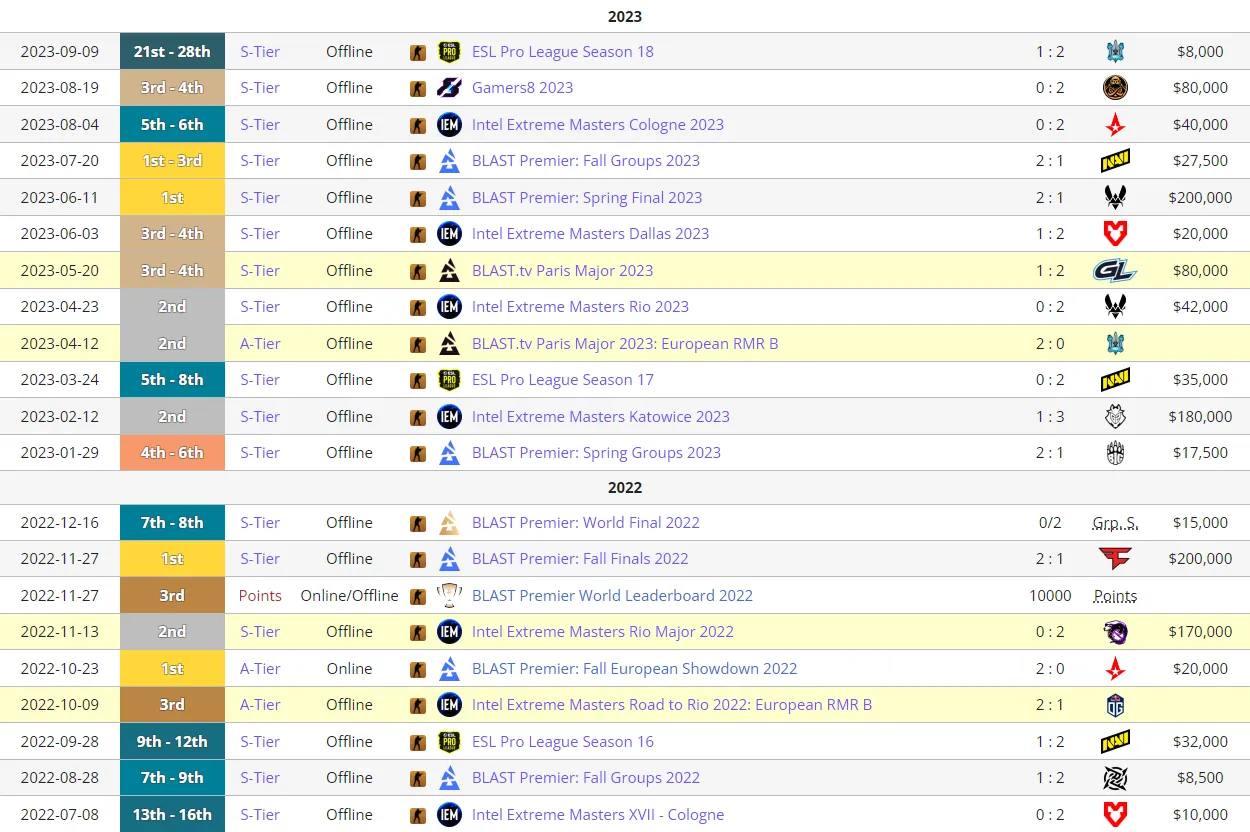Click the BIG logo in BLAST Spring Groups 2023 row
This screenshot has height=832, width=1250.
point(1115,453)
